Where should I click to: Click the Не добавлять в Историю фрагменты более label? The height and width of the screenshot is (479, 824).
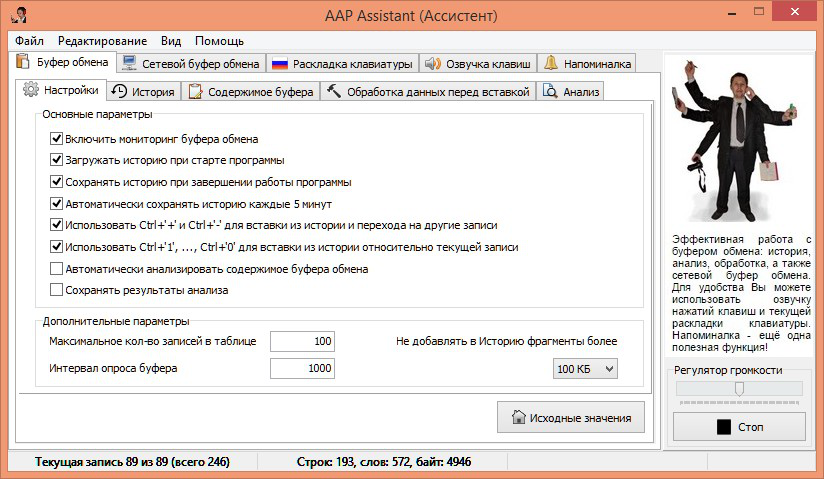[506, 341]
